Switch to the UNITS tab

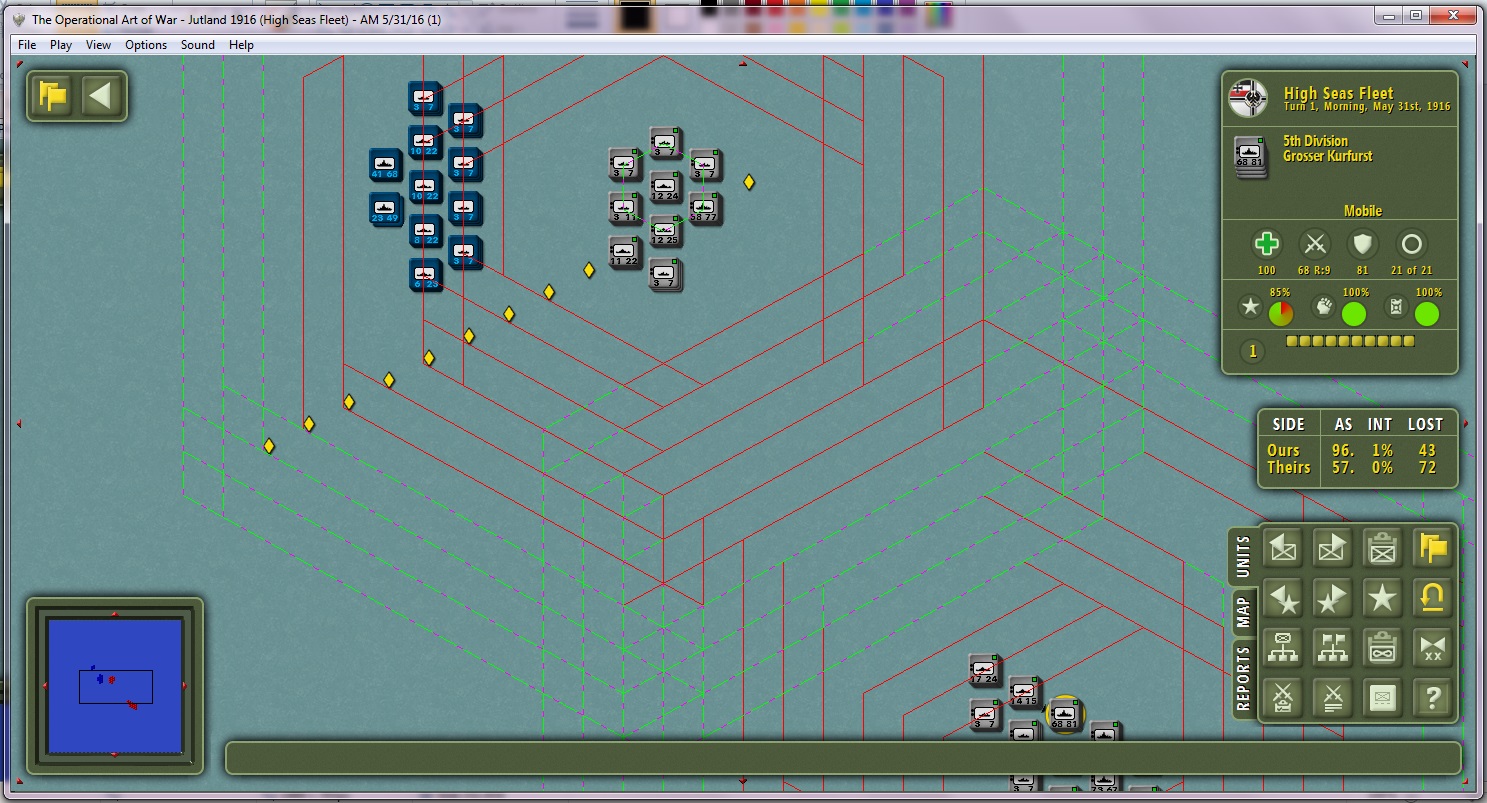(x=1243, y=557)
